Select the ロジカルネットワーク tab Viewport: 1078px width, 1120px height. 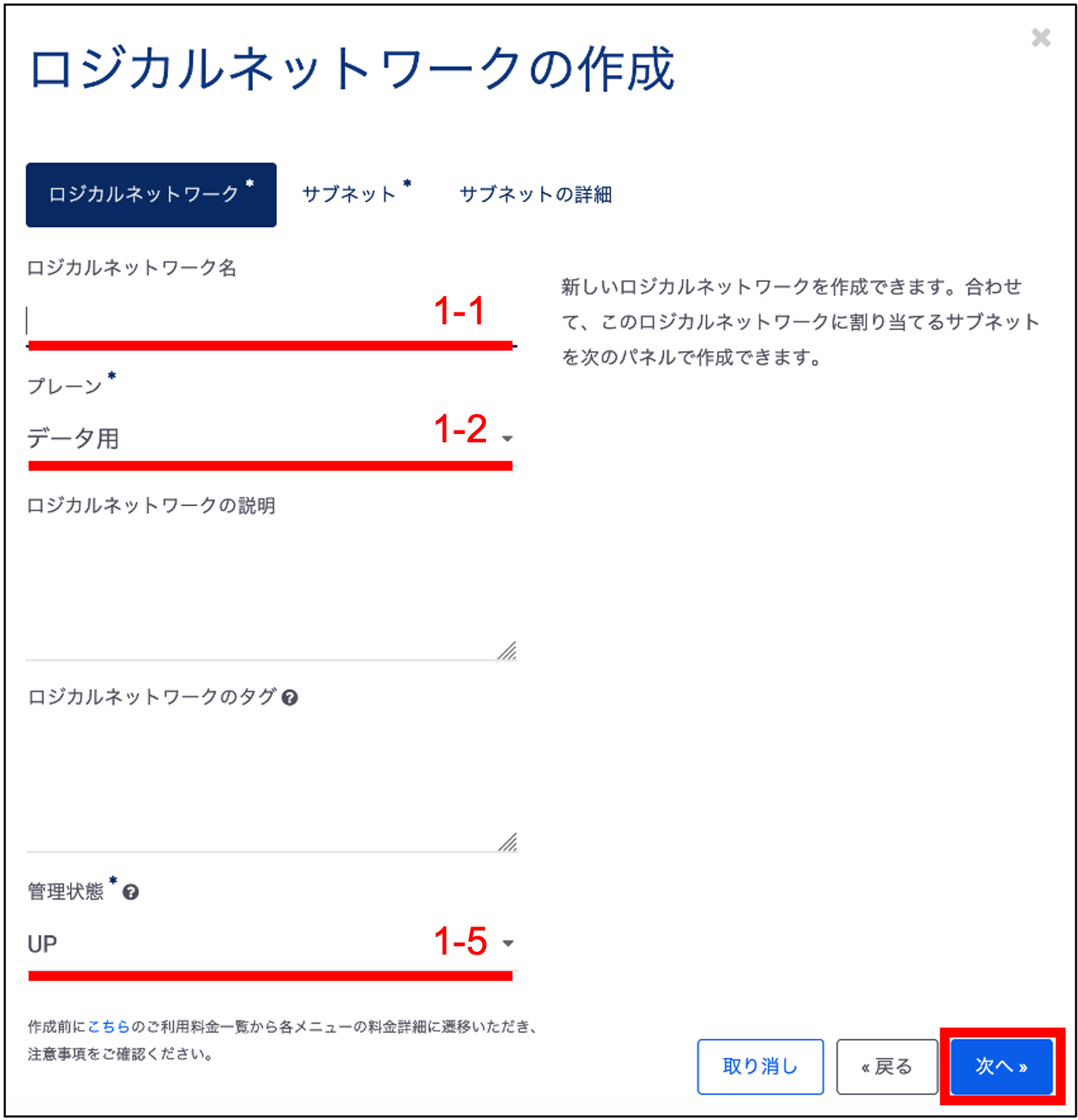[151, 195]
